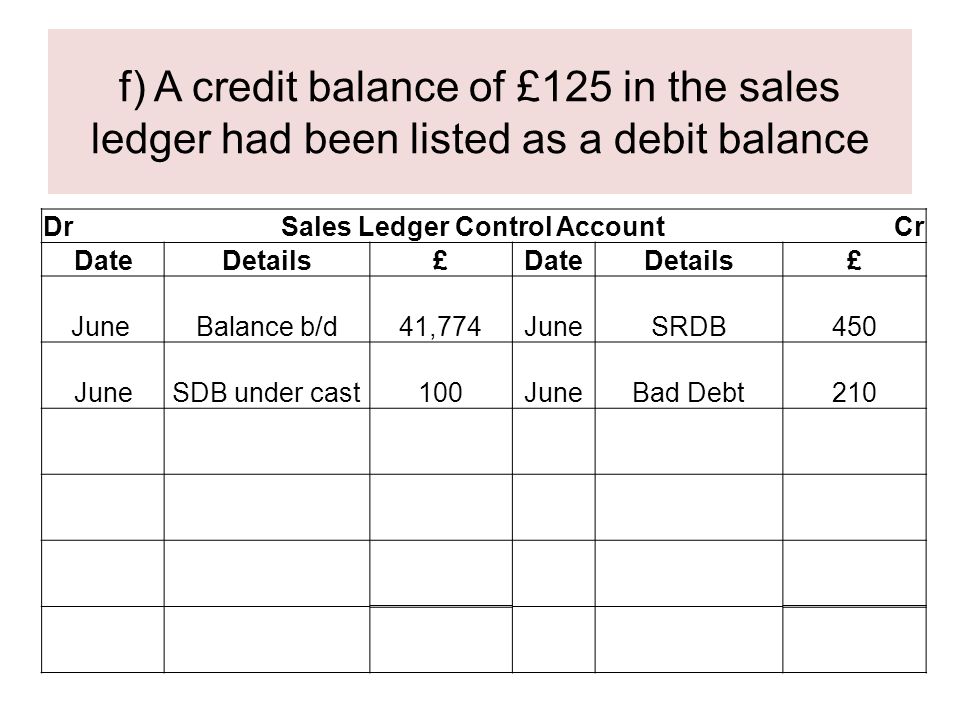Select the Balance b/d details cell
This screenshot has height=720, width=960.
[267, 309]
